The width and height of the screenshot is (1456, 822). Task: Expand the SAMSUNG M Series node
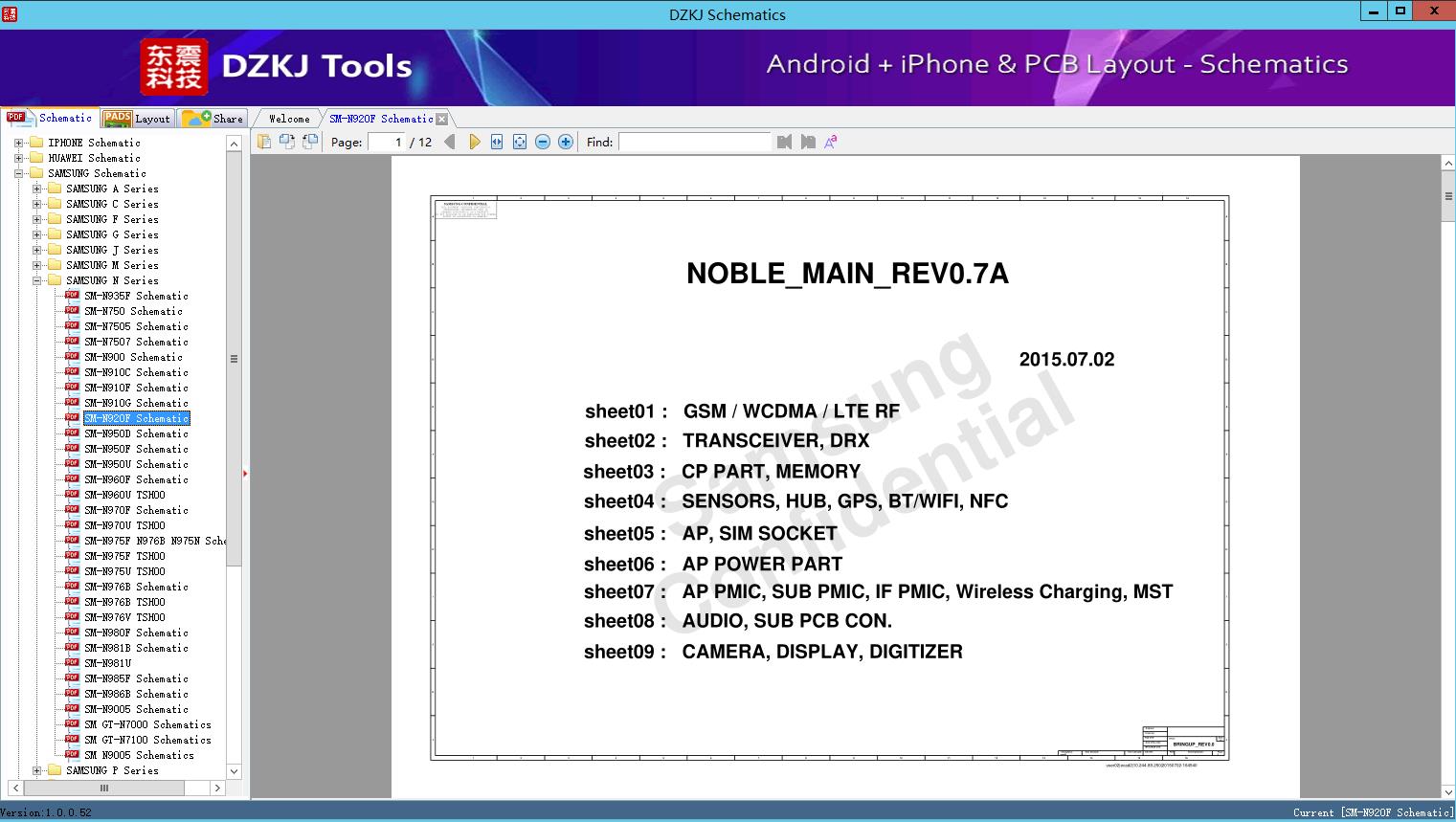[x=36, y=265]
